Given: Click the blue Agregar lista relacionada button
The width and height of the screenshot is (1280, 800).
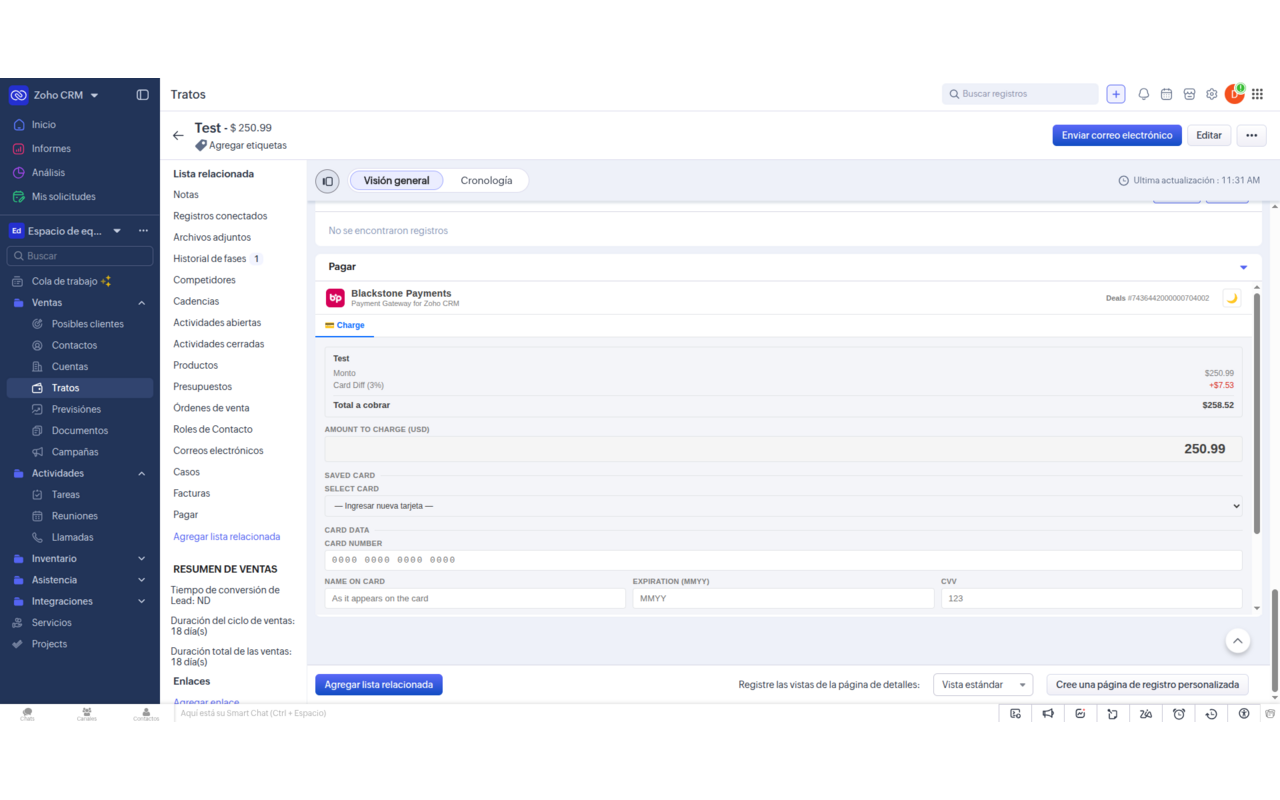Looking at the screenshot, I should click(x=379, y=685).
